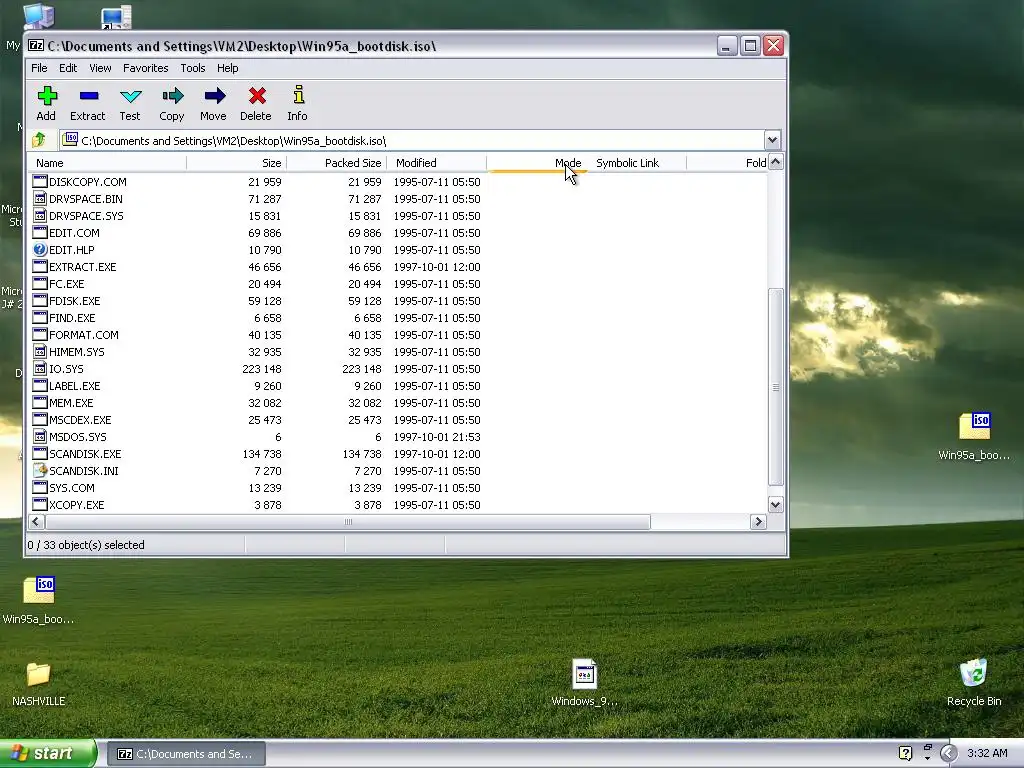Select the SYS.COM file name

click(72, 487)
